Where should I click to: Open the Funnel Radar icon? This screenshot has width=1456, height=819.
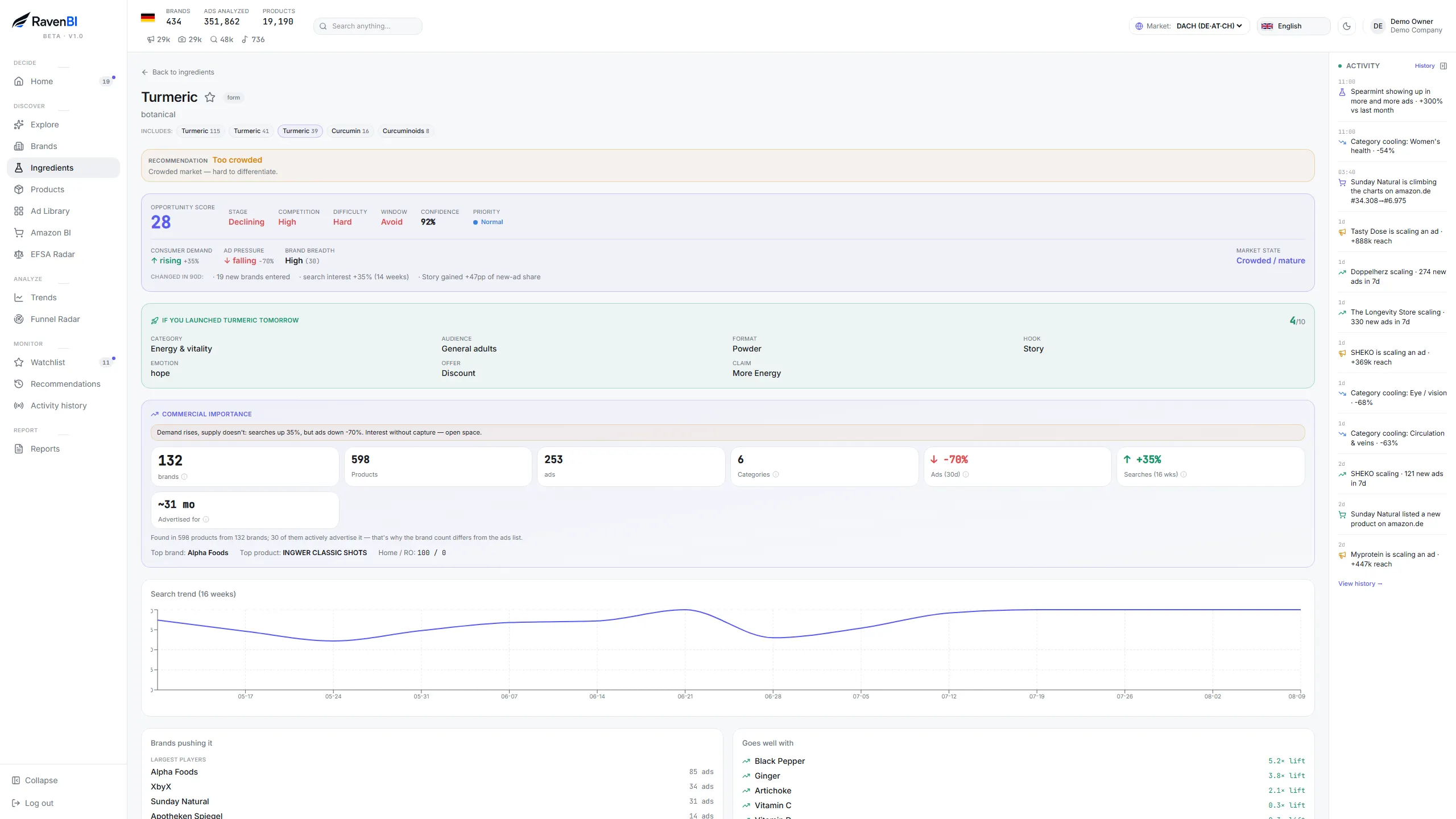pos(19,319)
